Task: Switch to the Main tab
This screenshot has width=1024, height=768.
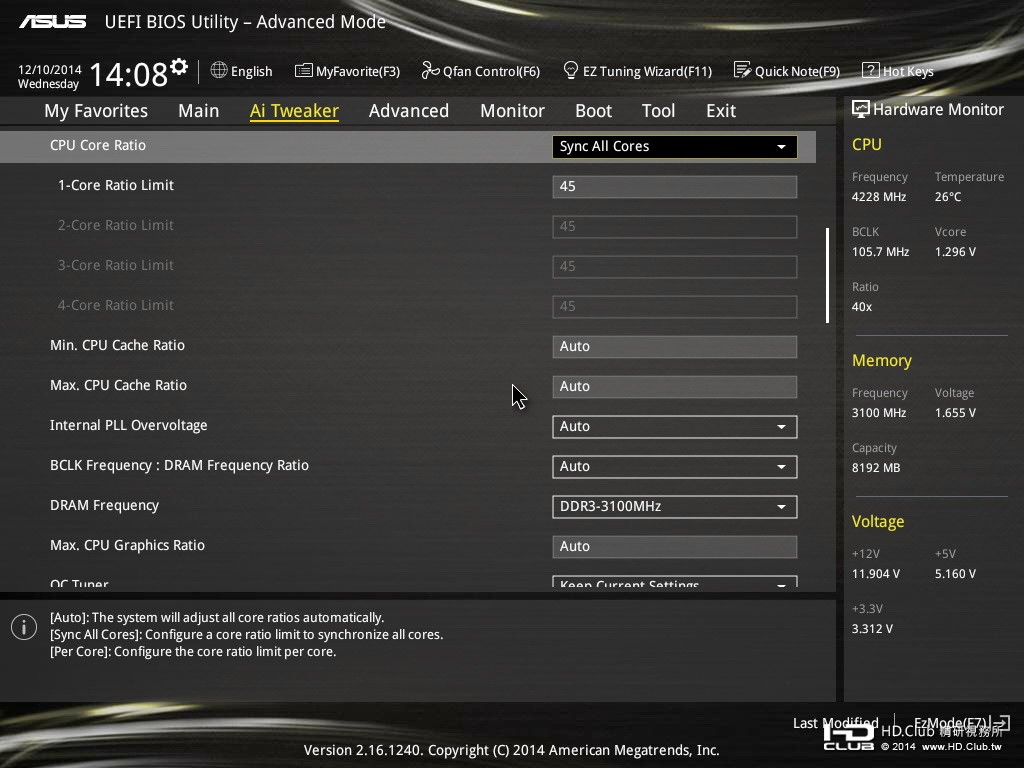Action: pyautogui.click(x=199, y=111)
